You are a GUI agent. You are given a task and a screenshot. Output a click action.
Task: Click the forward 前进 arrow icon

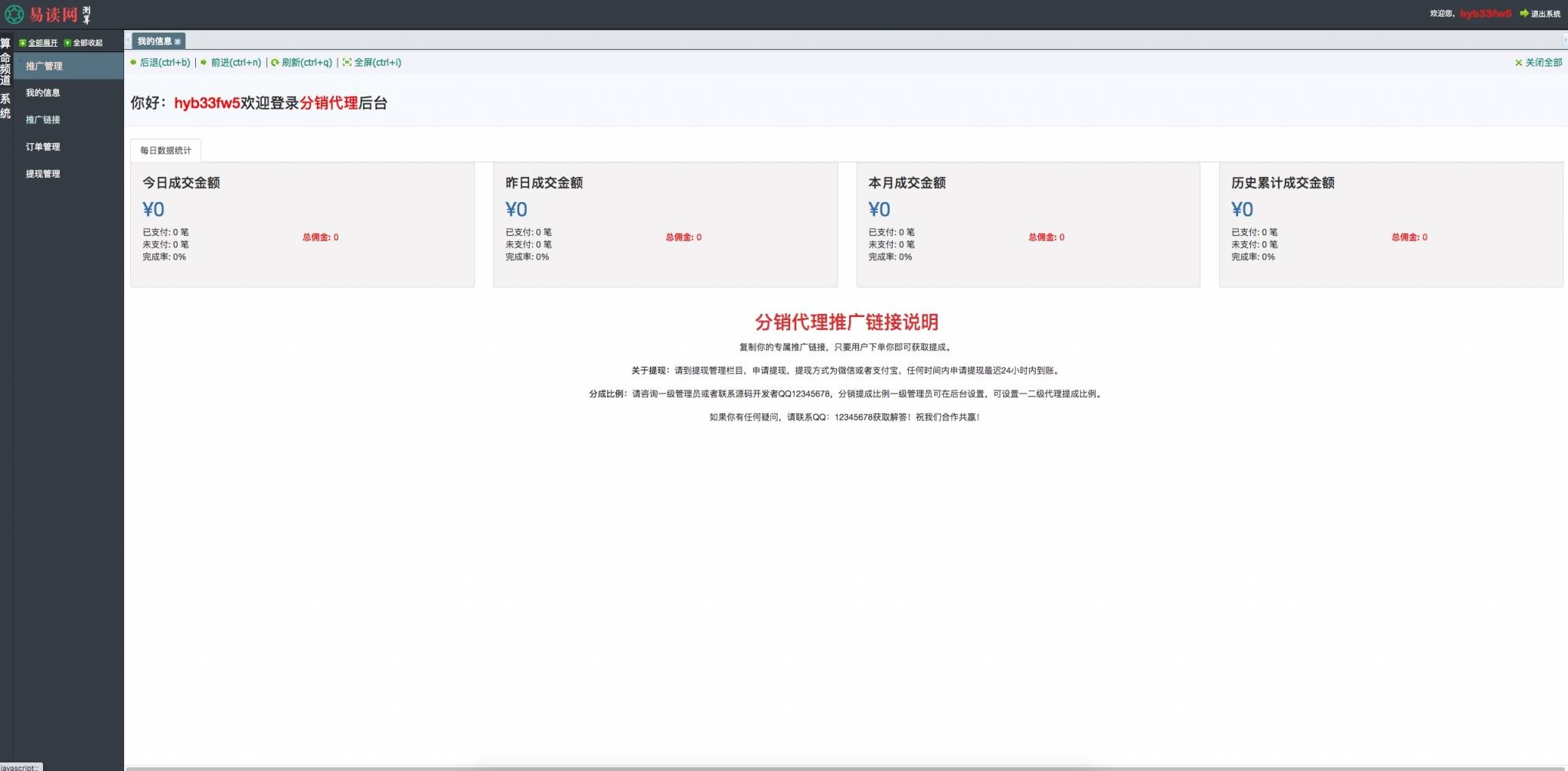[x=202, y=63]
